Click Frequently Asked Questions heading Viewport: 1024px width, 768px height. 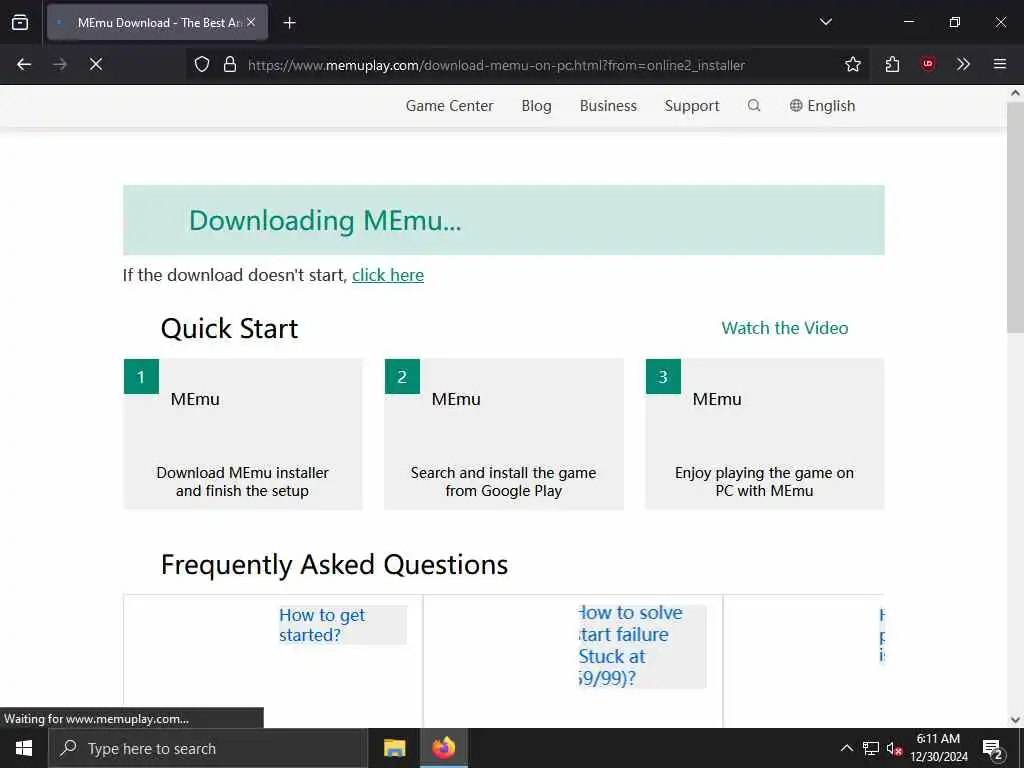pyautogui.click(x=334, y=565)
